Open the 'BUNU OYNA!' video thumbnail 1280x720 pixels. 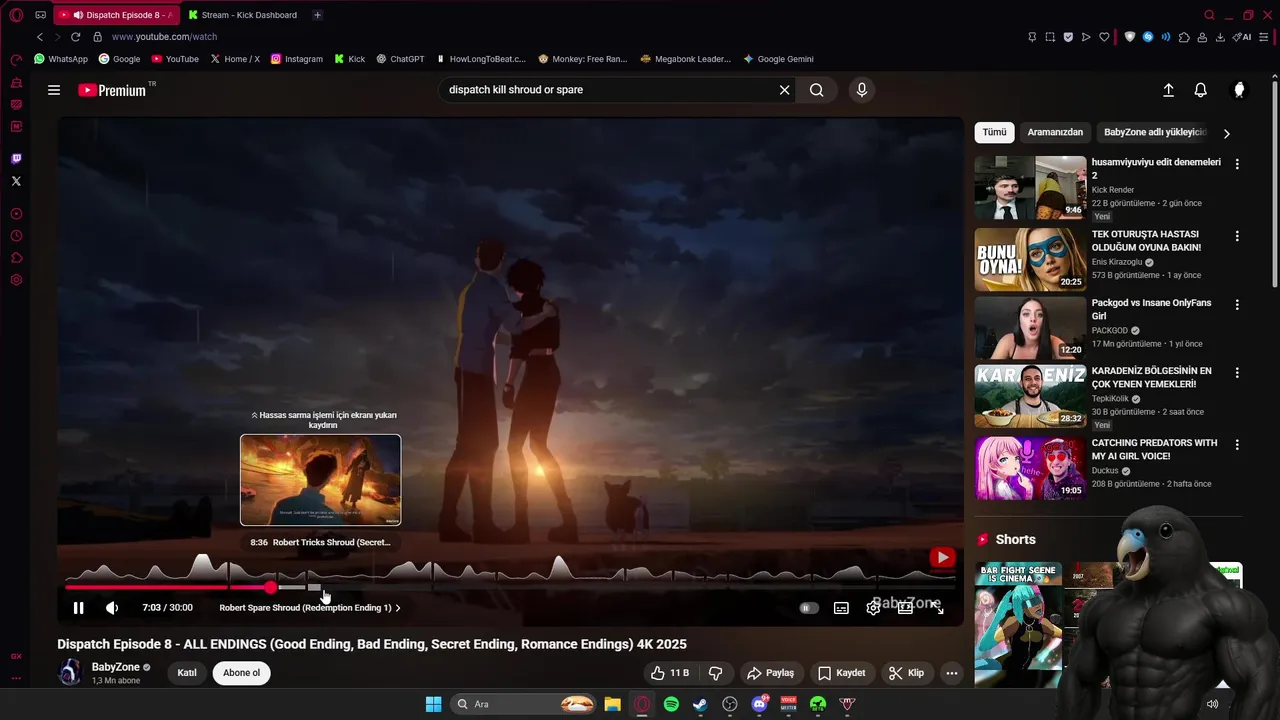[1030, 259]
